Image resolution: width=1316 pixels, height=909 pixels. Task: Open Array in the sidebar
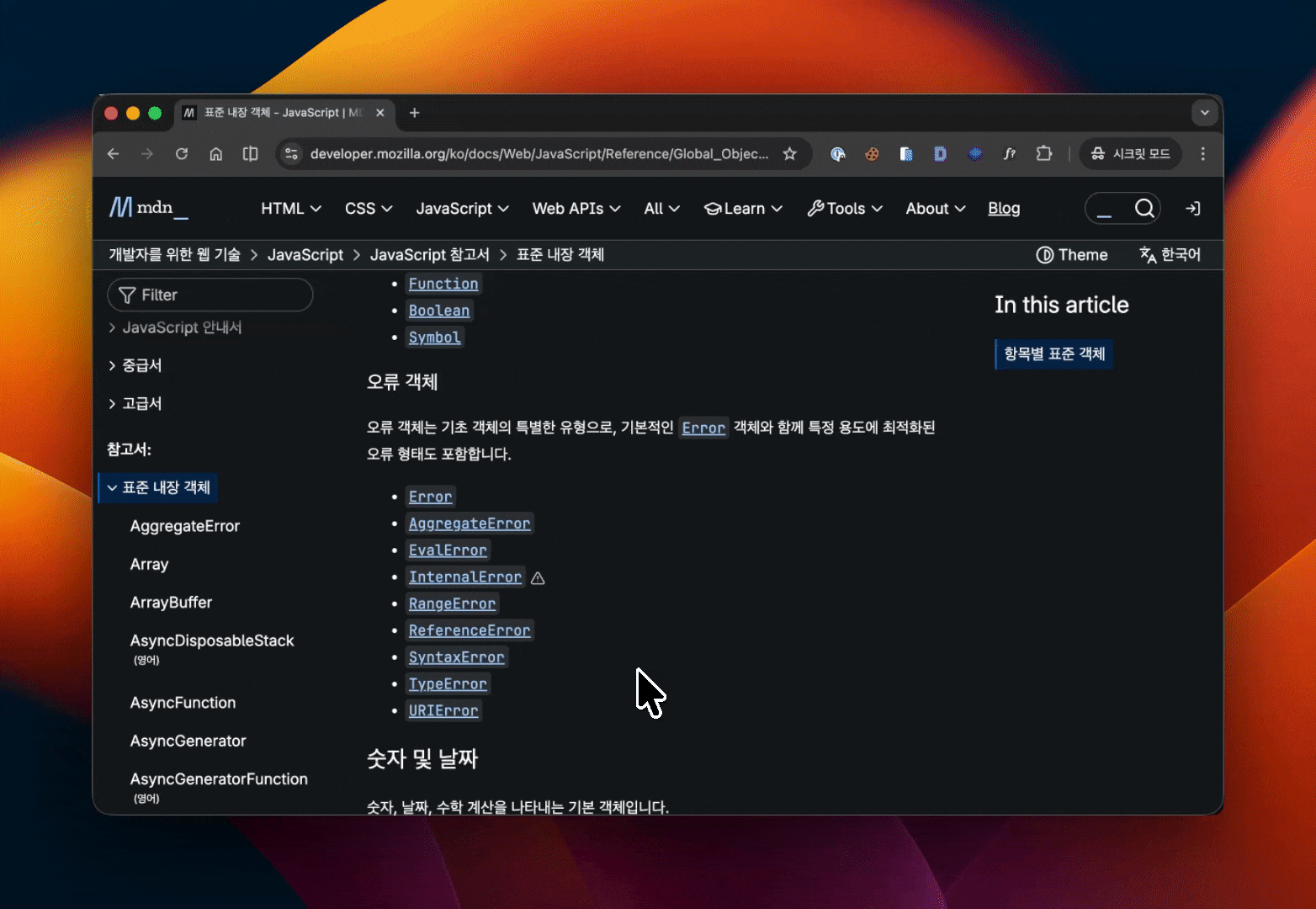pyautogui.click(x=149, y=565)
